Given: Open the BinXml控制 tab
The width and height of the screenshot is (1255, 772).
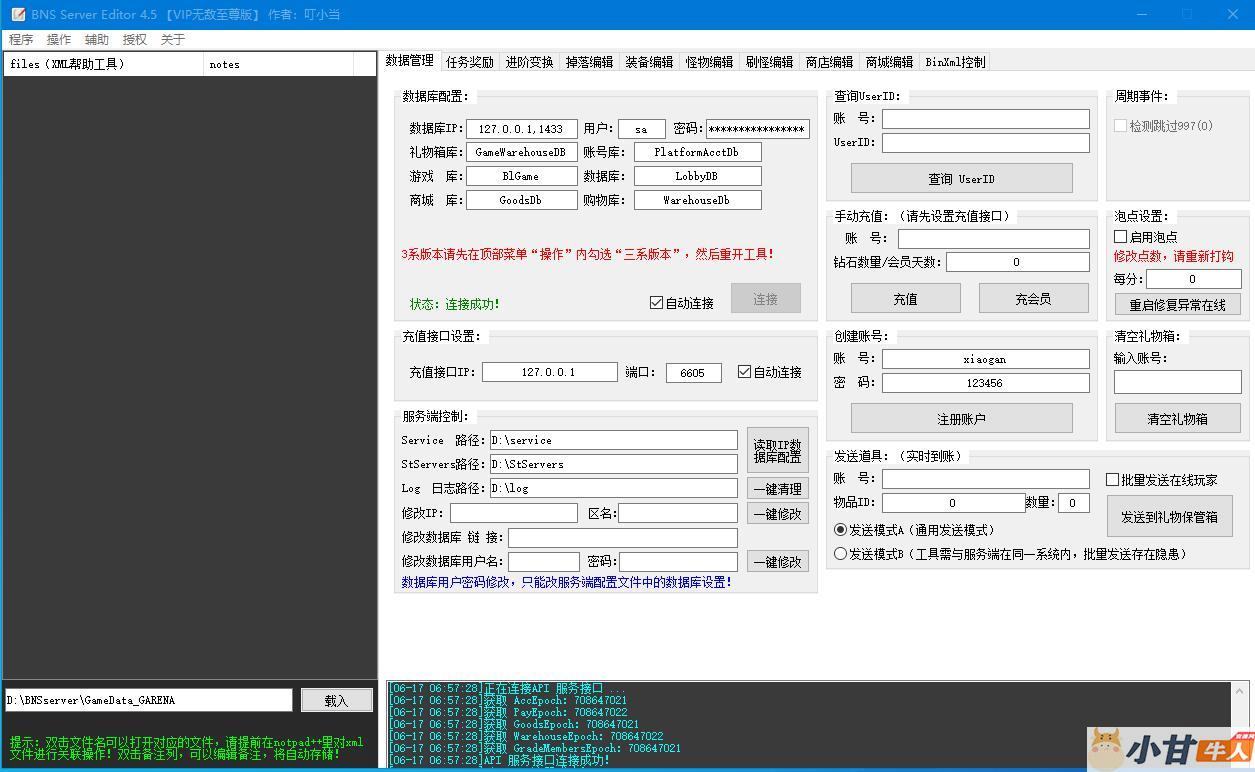Looking at the screenshot, I should click(955, 62).
